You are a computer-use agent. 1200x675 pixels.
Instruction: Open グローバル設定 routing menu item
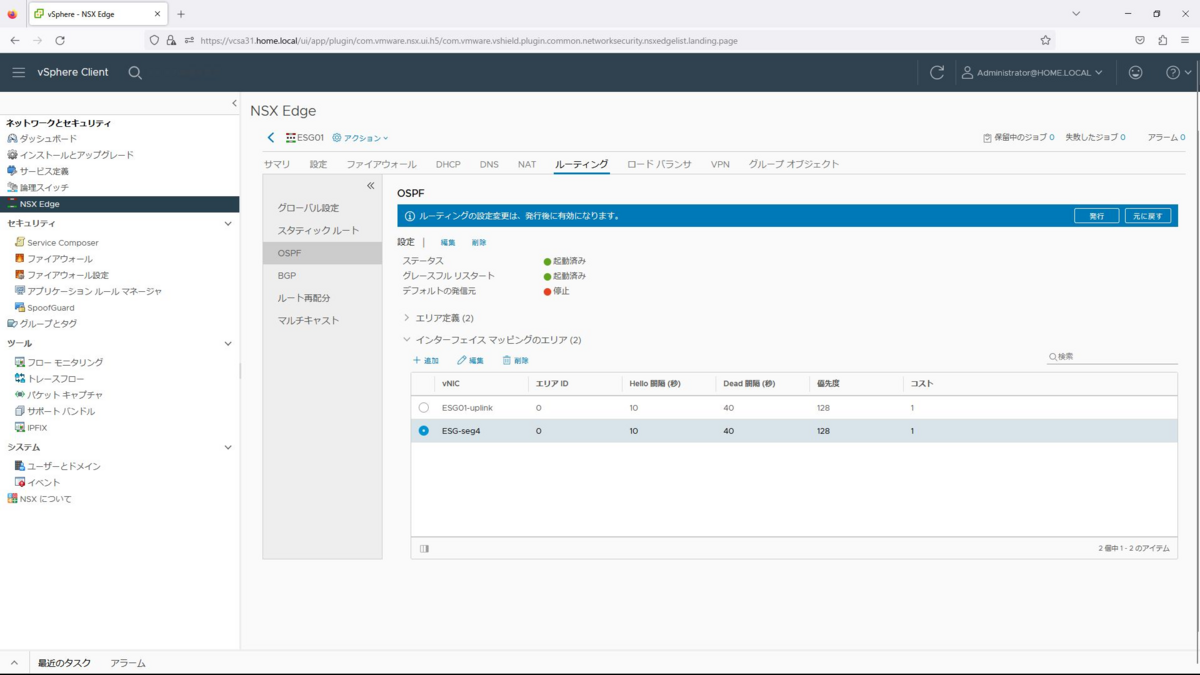(x=322, y=208)
